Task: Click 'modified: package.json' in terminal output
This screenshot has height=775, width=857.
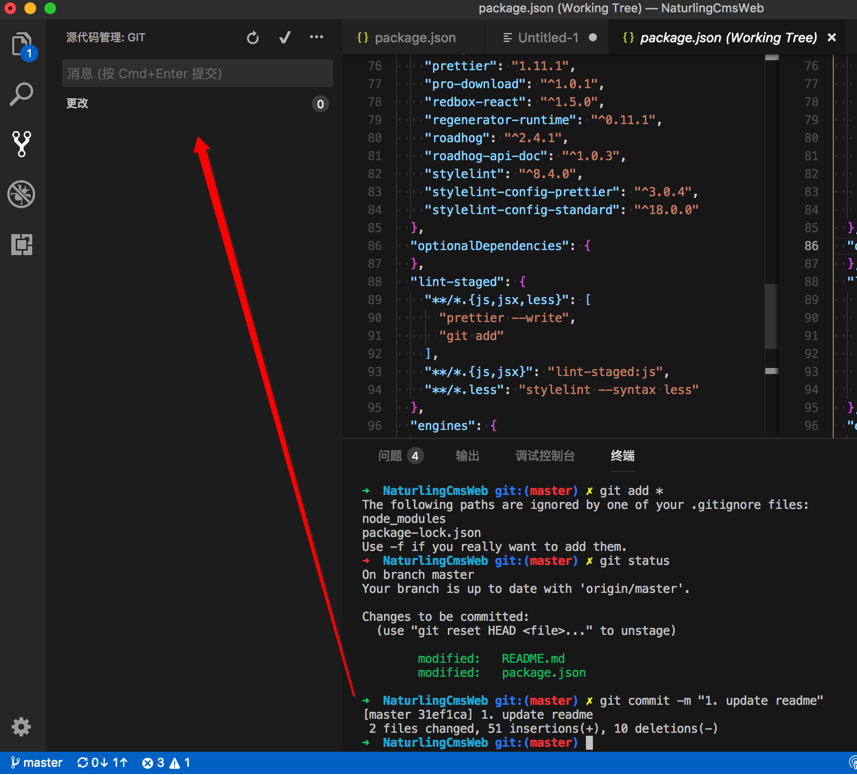Action: tap(501, 673)
